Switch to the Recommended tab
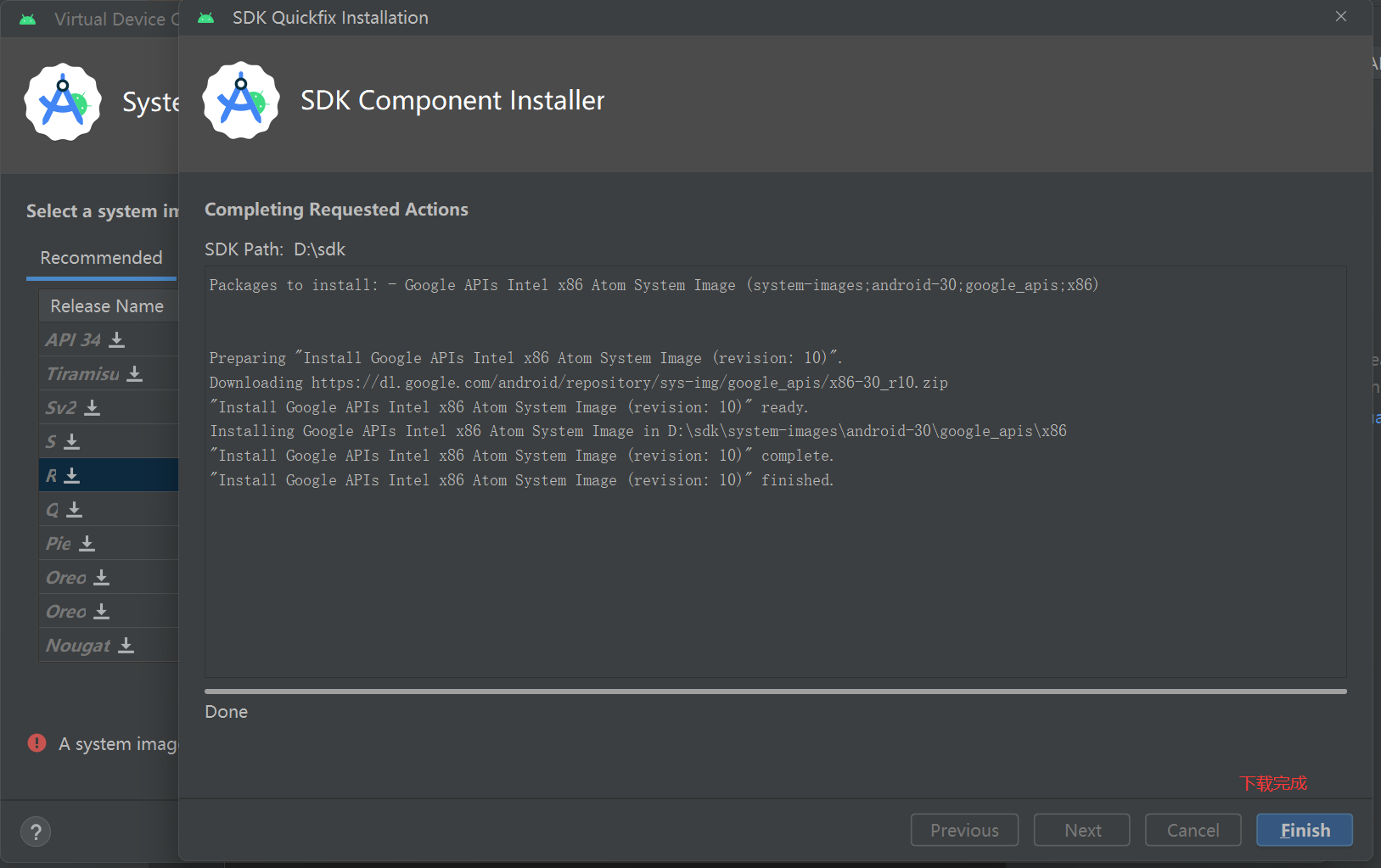 pyautogui.click(x=101, y=258)
